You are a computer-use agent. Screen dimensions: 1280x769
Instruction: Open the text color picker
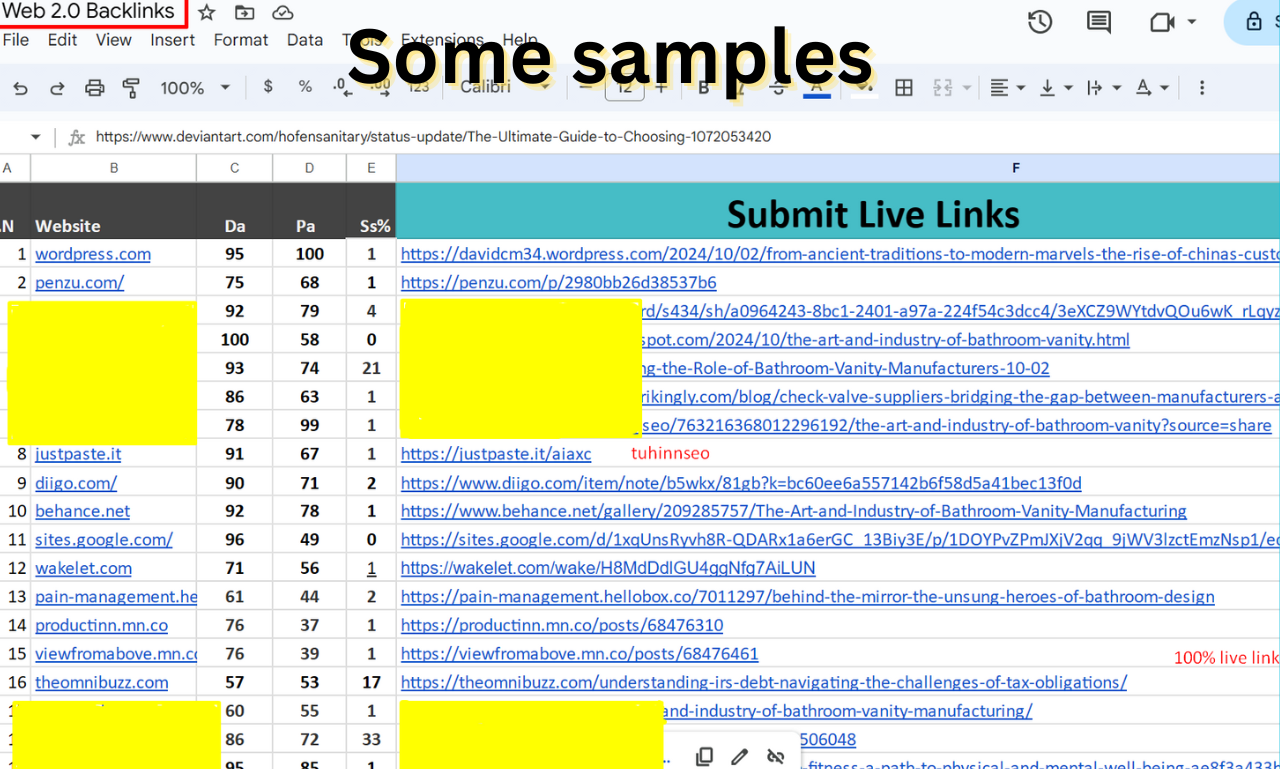click(x=815, y=87)
